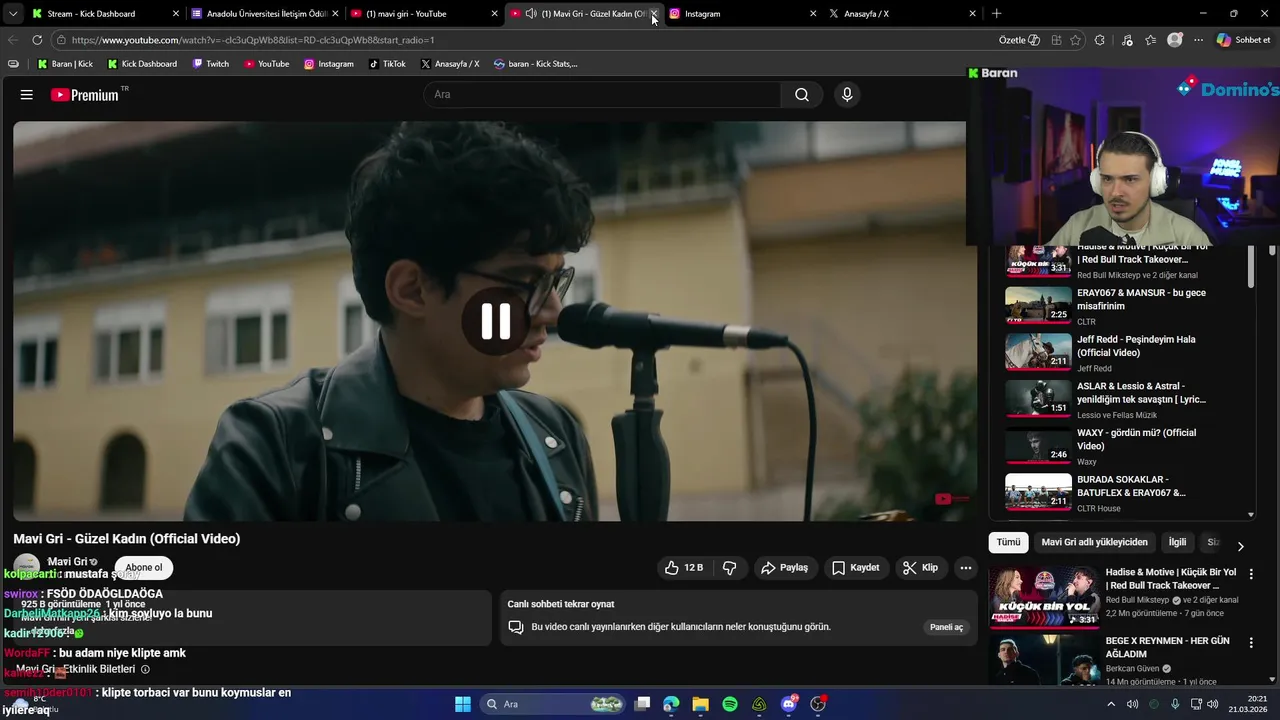Open Discord from taskbar
Image resolution: width=1280 pixels, height=720 pixels.
tap(789, 704)
